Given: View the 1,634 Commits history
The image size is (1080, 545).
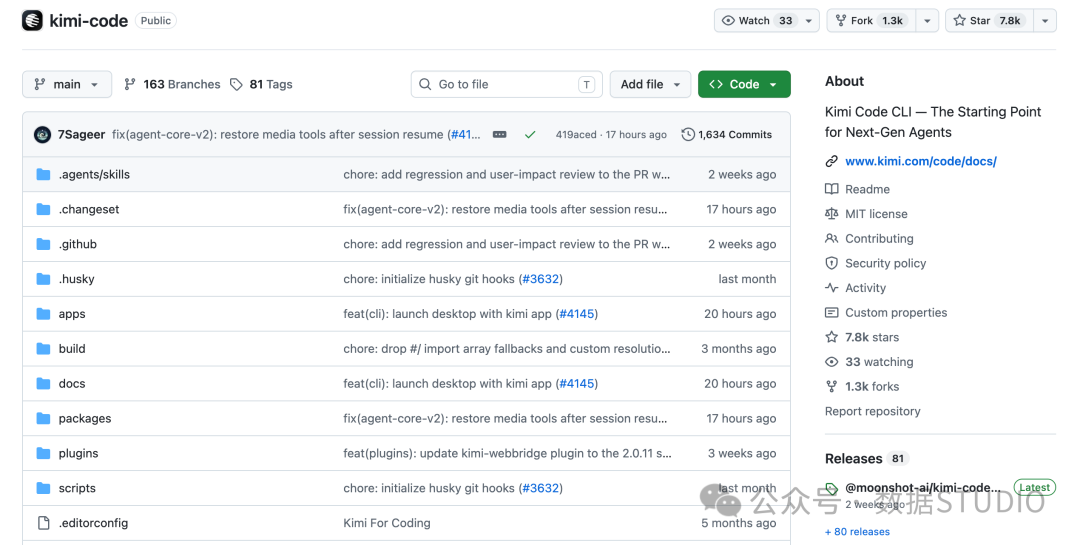Looking at the screenshot, I should 727,134.
